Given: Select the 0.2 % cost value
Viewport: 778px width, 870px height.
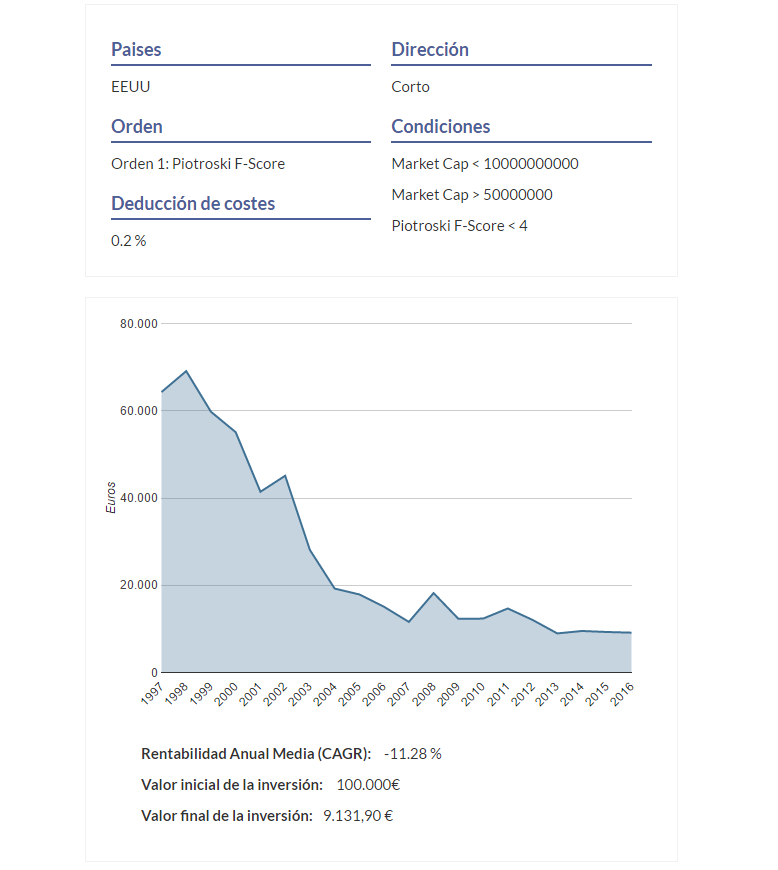Looking at the screenshot, I should (128, 241).
